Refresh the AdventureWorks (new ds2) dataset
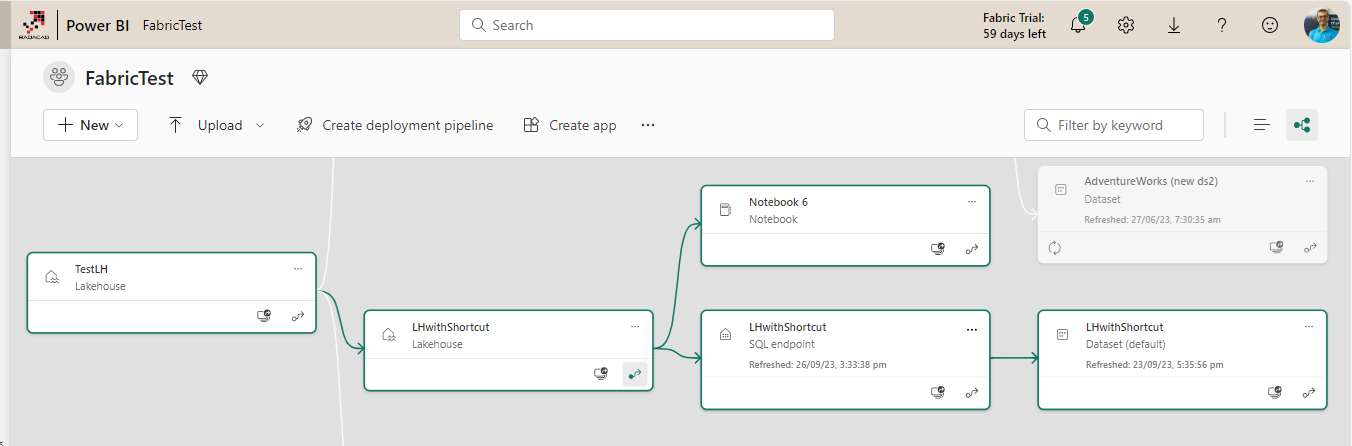Image resolution: width=1352 pixels, height=446 pixels. click(1054, 247)
